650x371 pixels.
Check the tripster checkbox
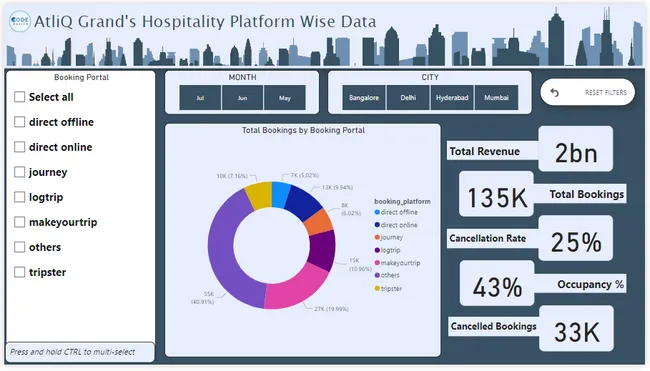[x=19, y=272]
